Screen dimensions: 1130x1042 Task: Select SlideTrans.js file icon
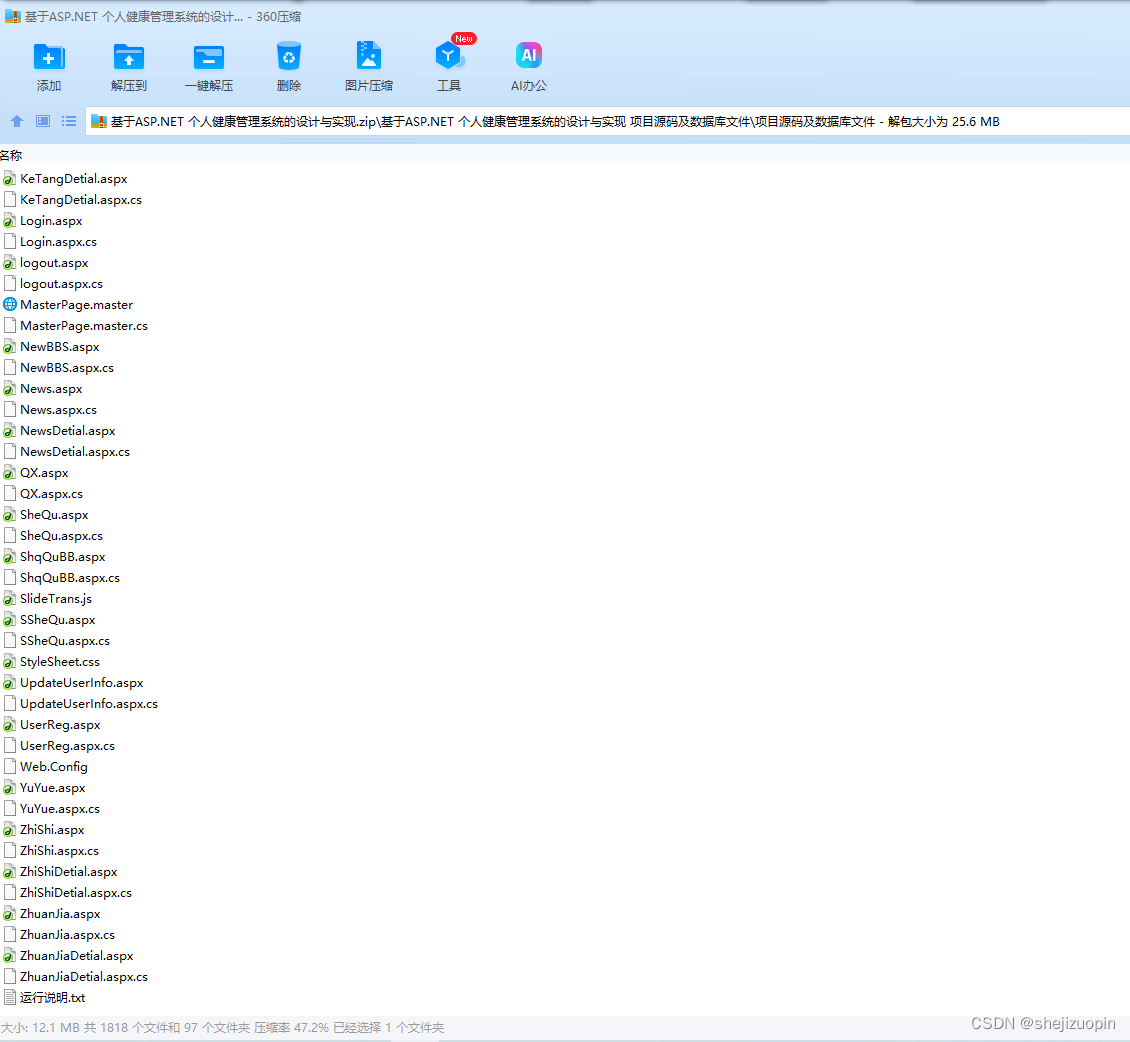pos(9,599)
